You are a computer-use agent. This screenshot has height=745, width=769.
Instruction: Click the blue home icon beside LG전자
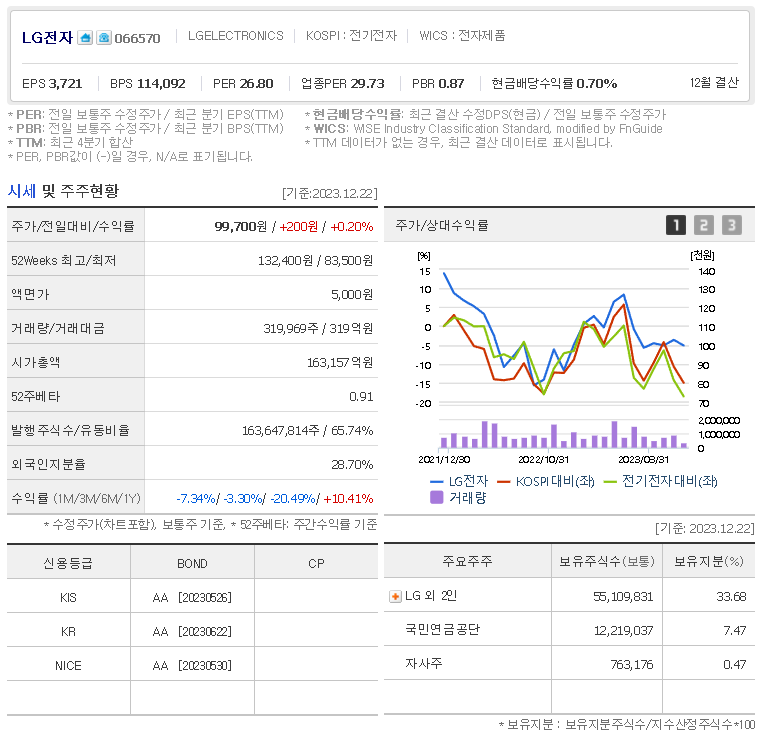[85, 38]
